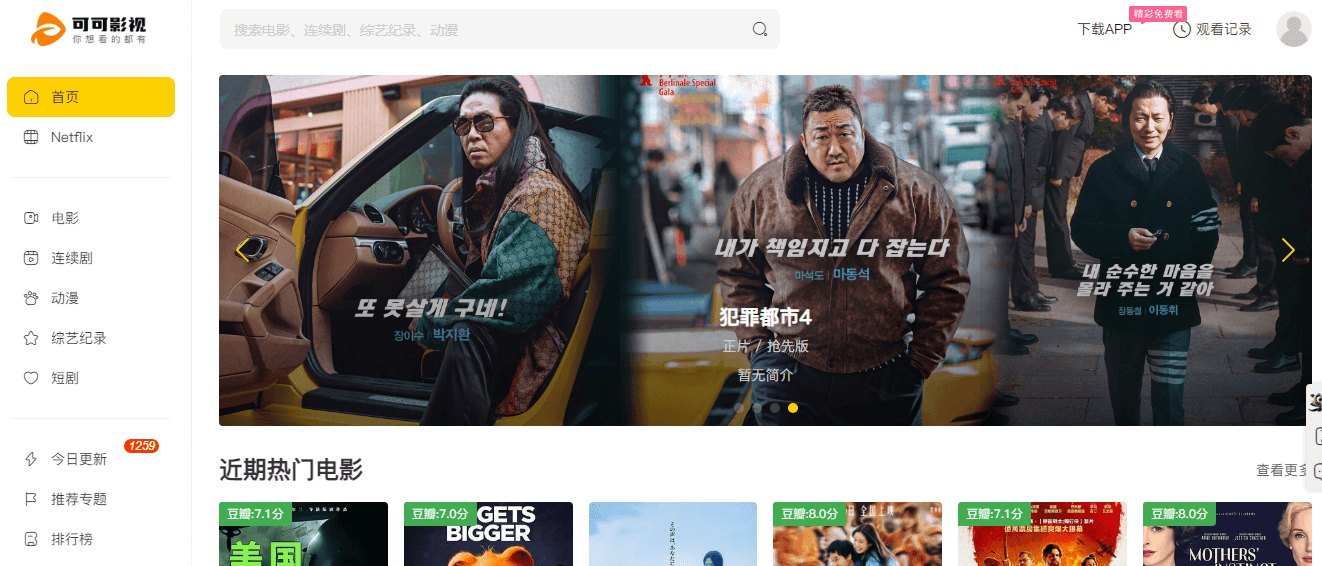
Task: Select 电影 in the sidebar
Action: point(65,218)
